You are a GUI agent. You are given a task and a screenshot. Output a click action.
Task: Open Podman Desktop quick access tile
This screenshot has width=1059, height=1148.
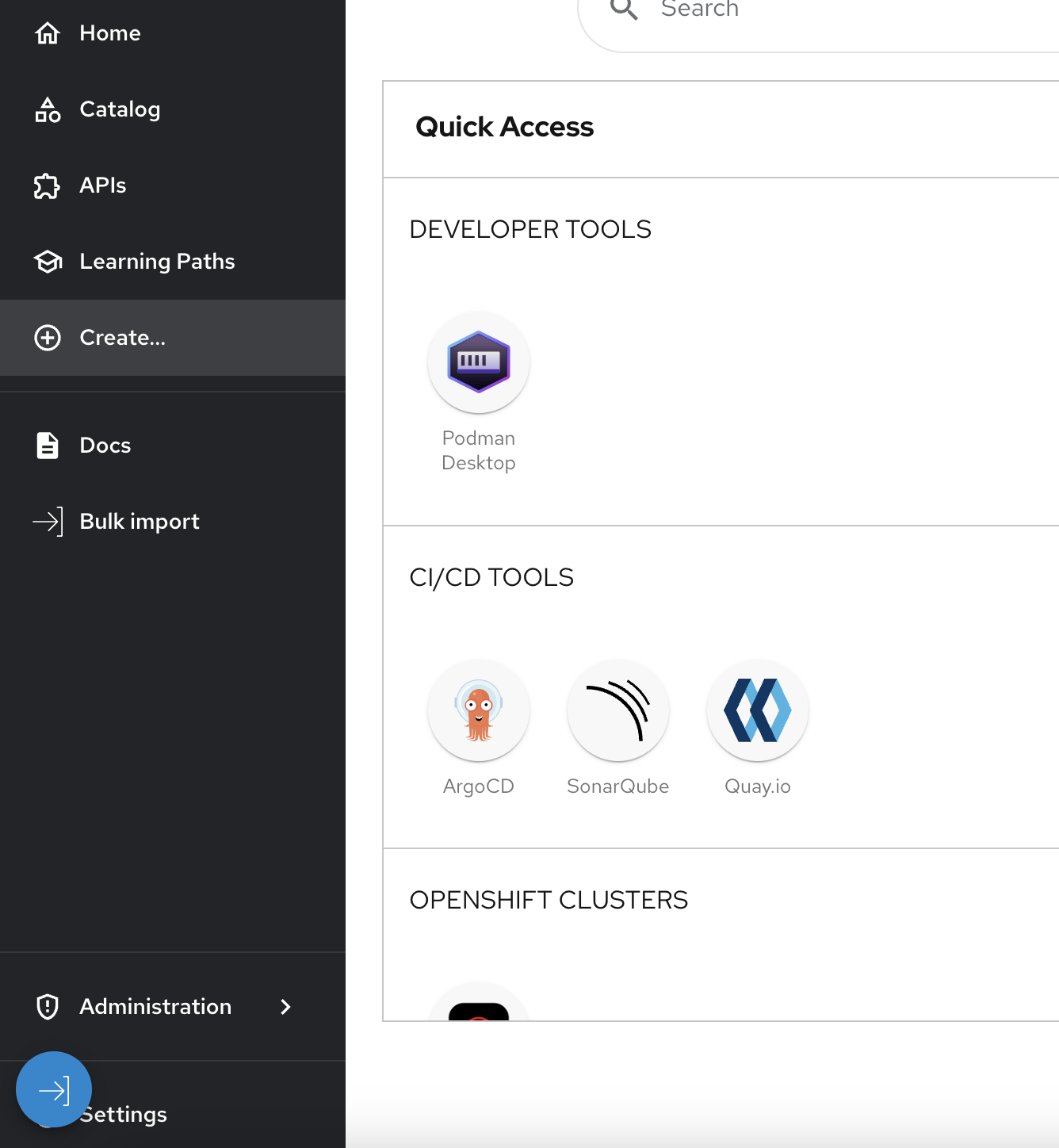(479, 362)
